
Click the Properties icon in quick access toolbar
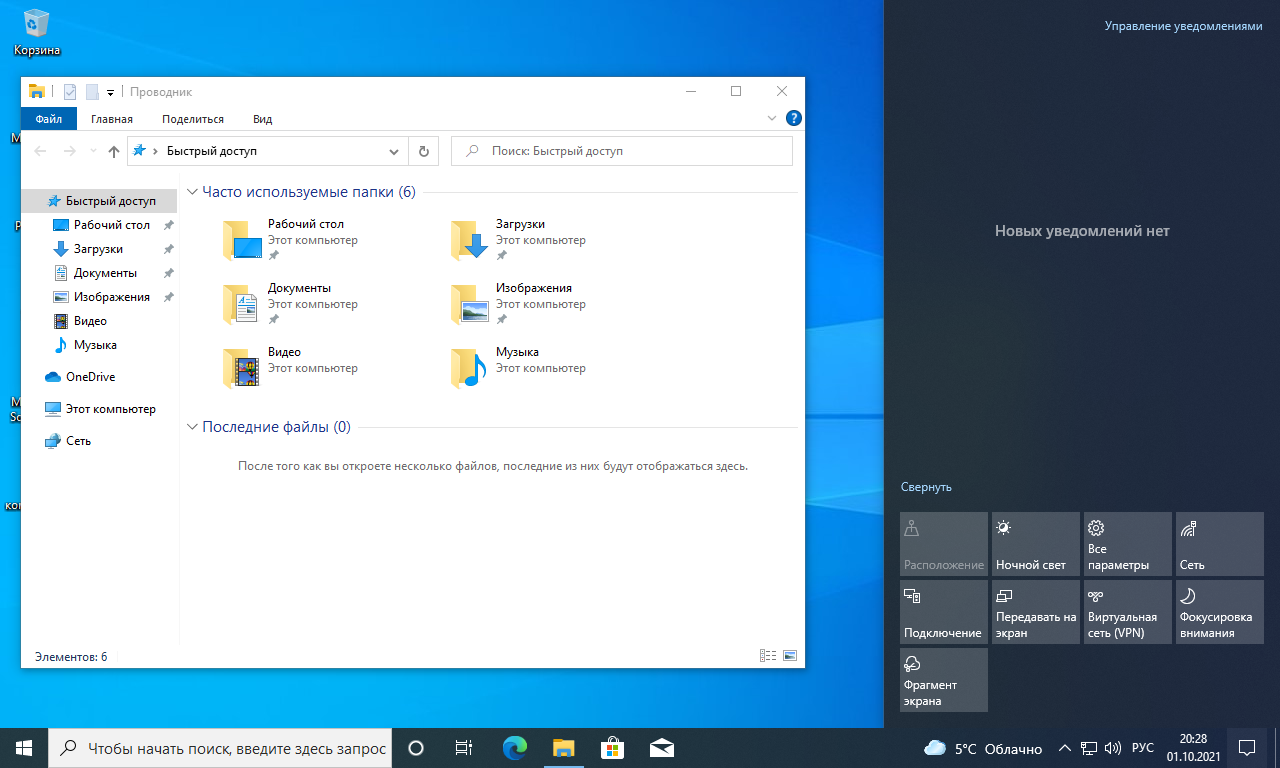coord(70,92)
